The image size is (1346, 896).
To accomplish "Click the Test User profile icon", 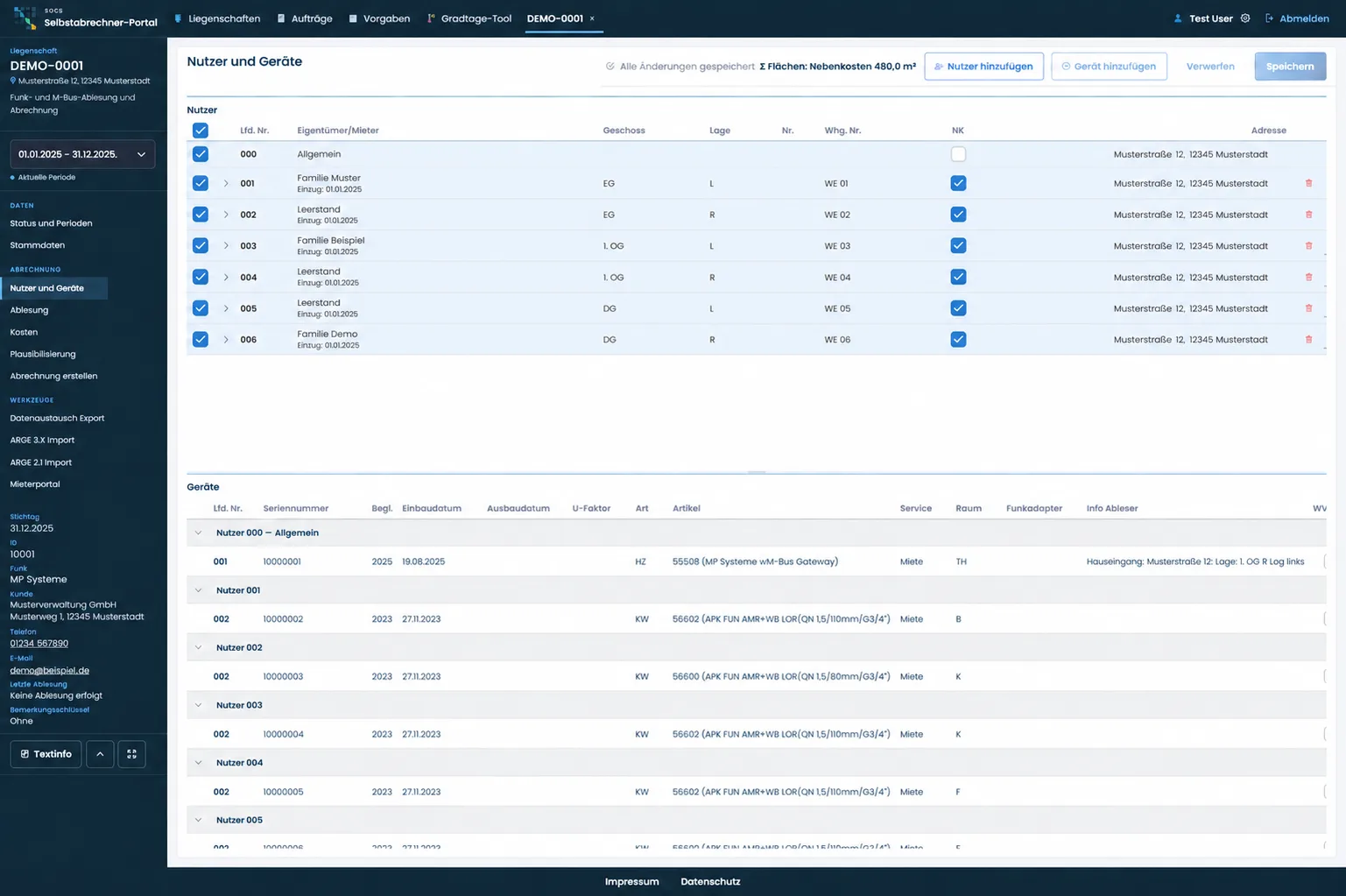I will point(1178,18).
